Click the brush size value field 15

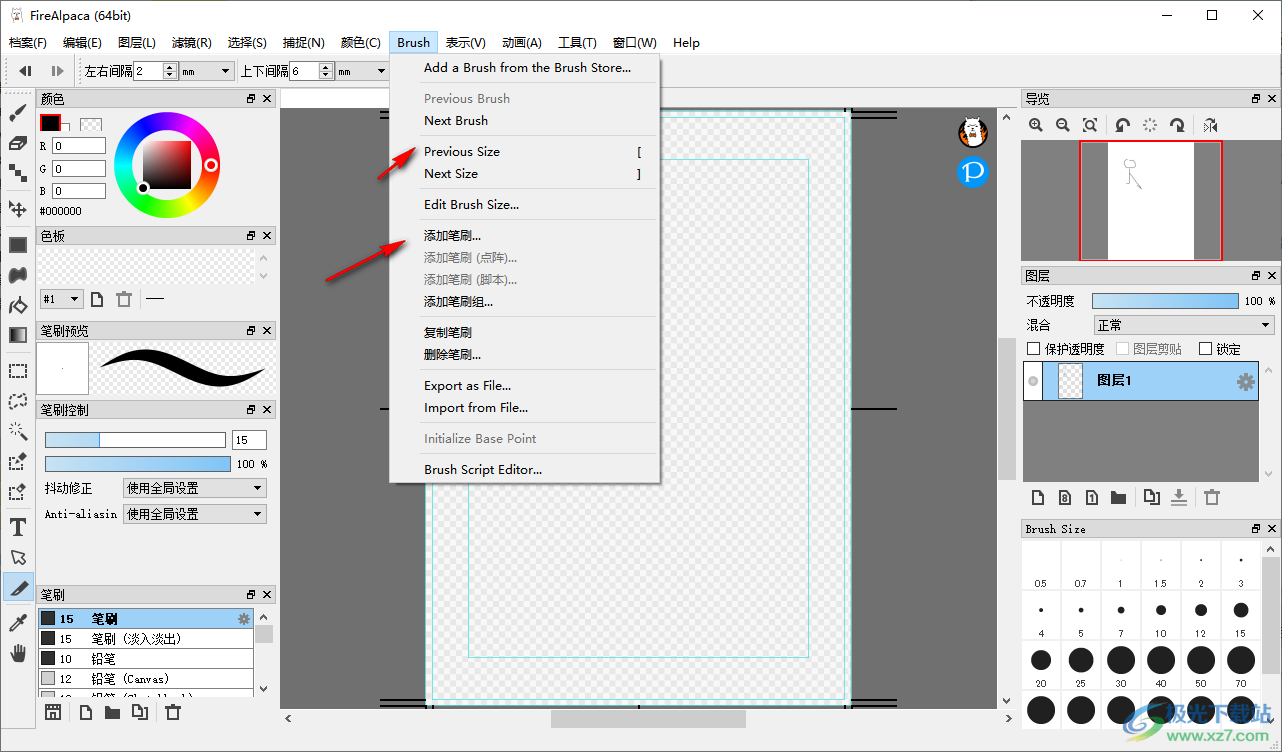click(x=249, y=440)
